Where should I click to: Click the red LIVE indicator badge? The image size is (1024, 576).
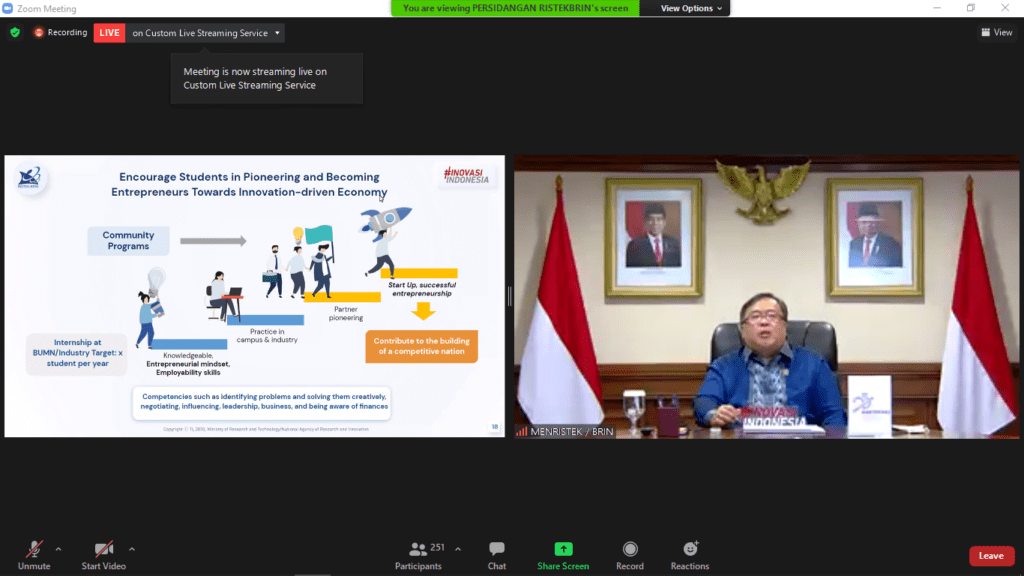pos(109,32)
